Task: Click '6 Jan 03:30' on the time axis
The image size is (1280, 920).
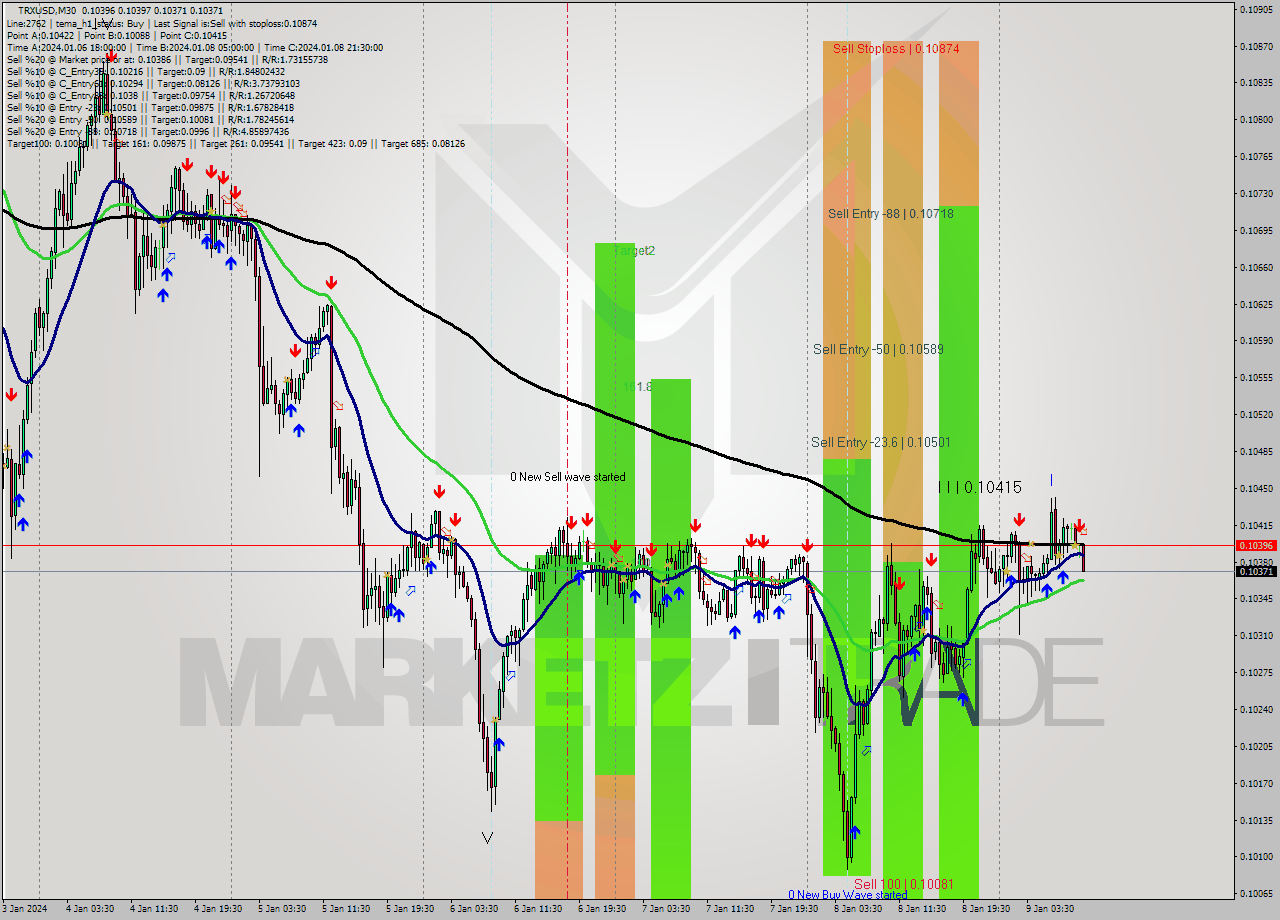Action: pyautogui.click(x=473, y=909)
